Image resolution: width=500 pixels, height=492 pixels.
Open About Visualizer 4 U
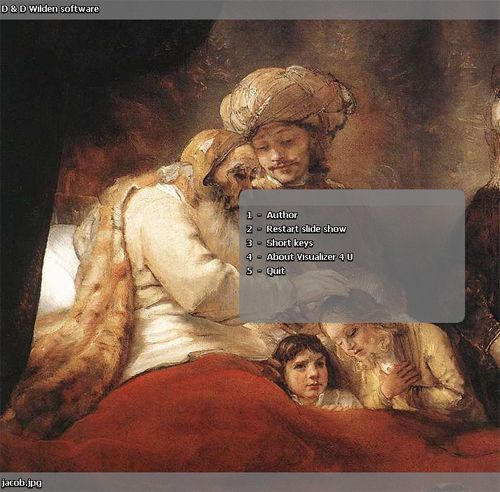309,257
